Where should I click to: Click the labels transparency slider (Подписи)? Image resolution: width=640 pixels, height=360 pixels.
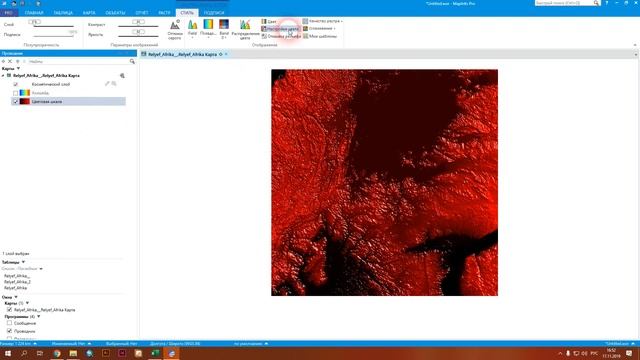[x=53, y=35]
